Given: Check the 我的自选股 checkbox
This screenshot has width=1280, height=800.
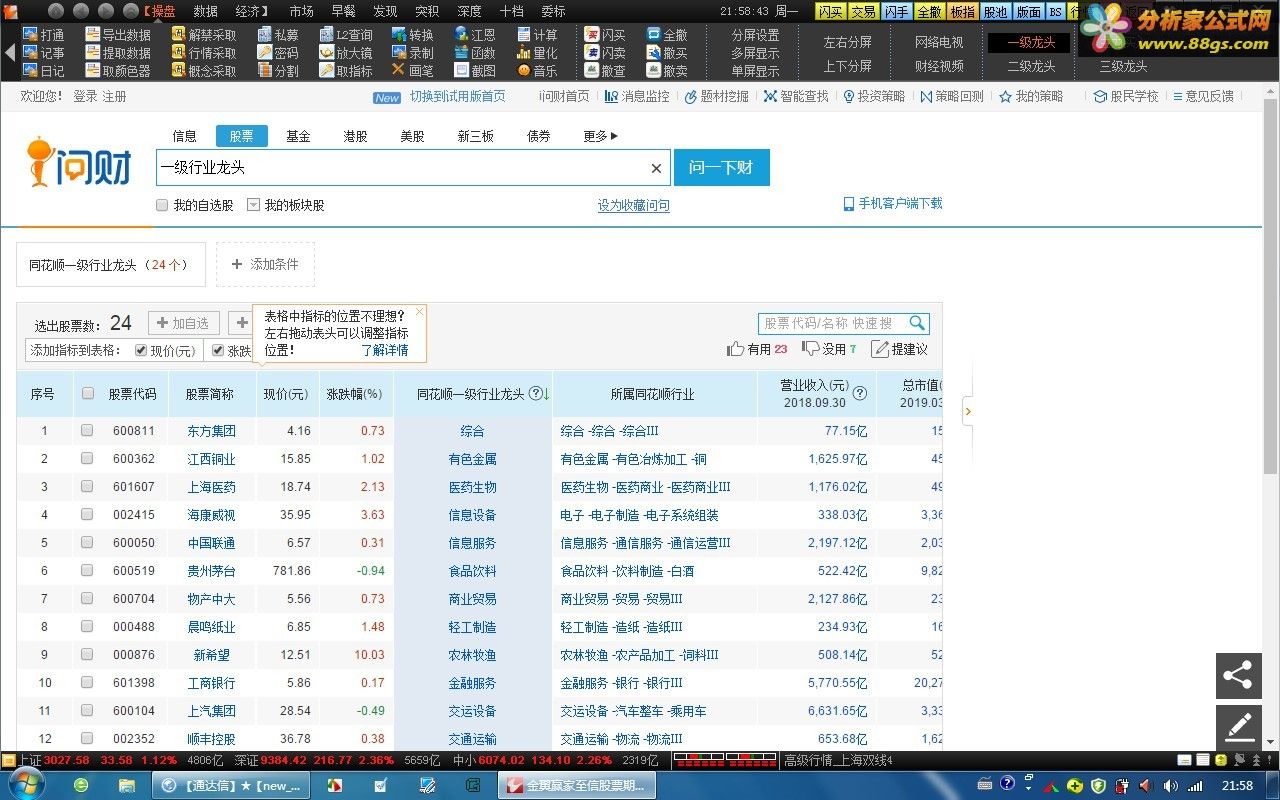Looking at the screenshot, I should pos(162,205).
